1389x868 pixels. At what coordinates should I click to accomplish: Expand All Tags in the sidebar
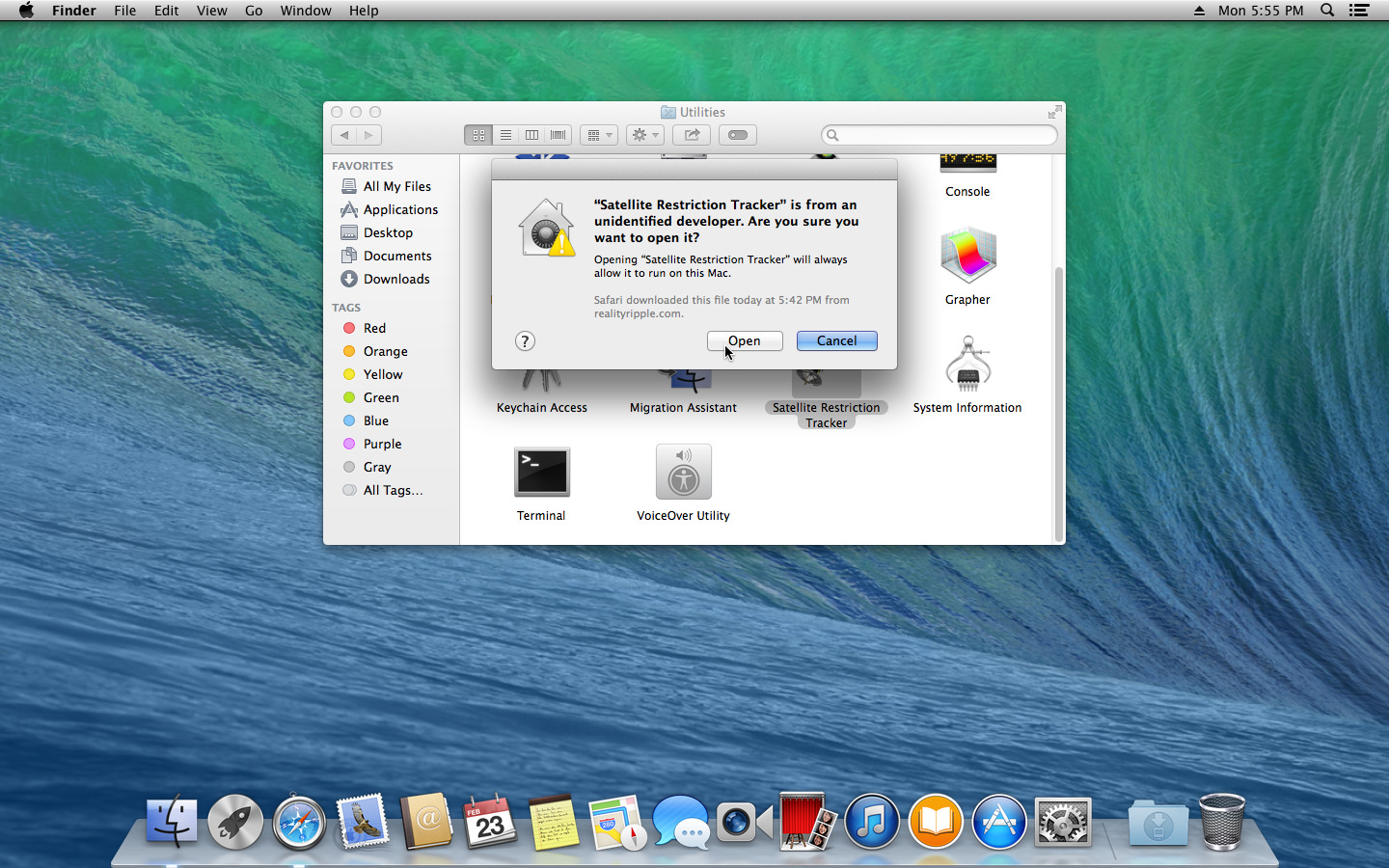tap(393, 490)
